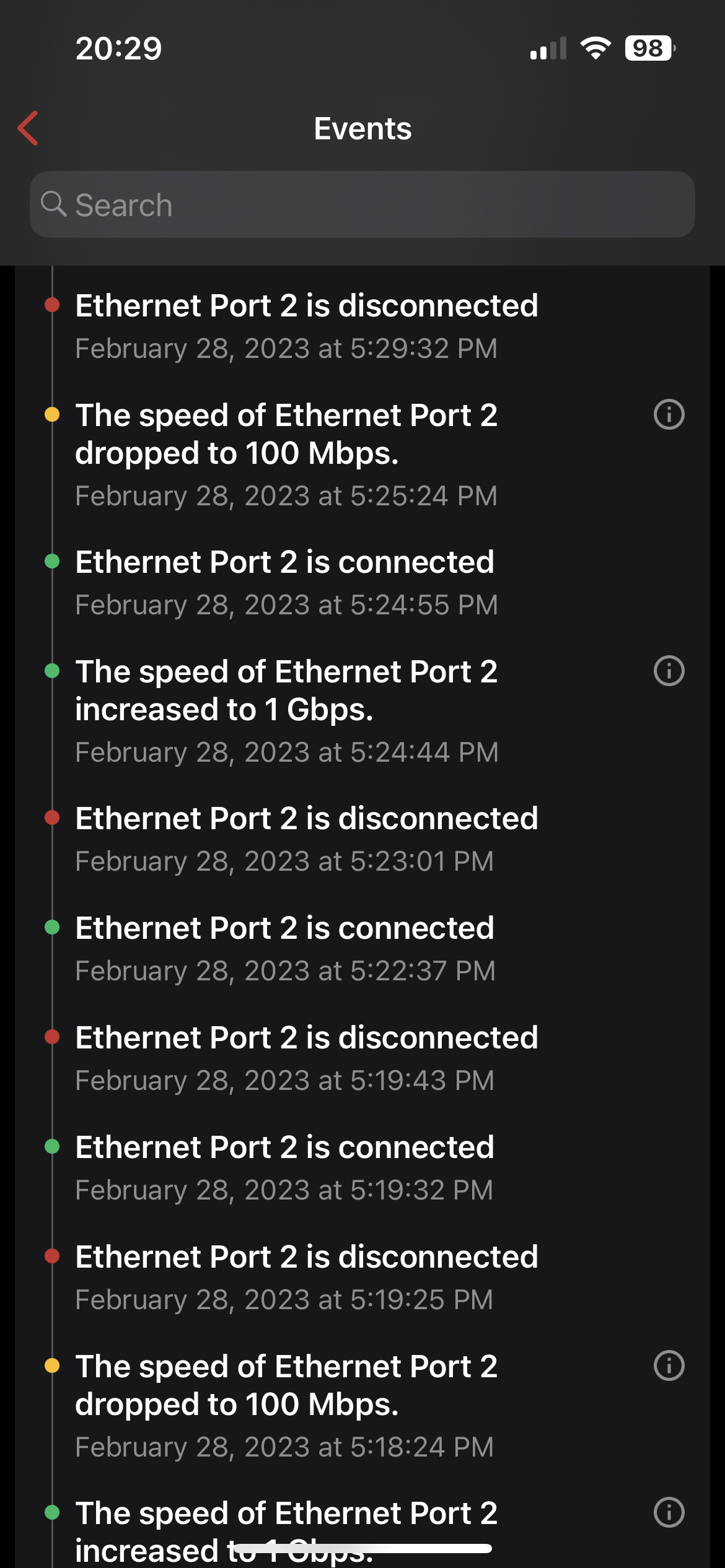The width and height of the screenshot is (725, 1568).
Task: Tap the magnifying glass search icon
Action: coord(53,204)
